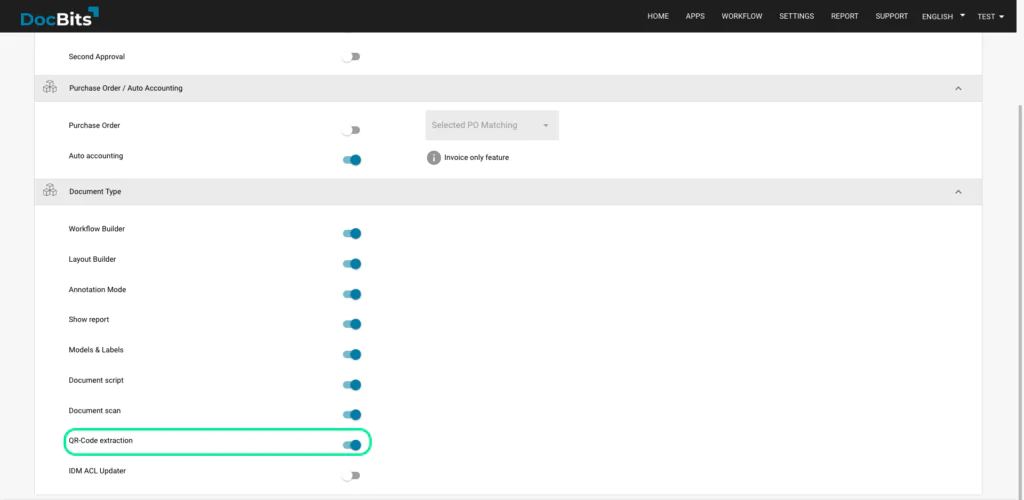Collapse the Purchase Order / Auto Accounting section

(x=958, y=88)
